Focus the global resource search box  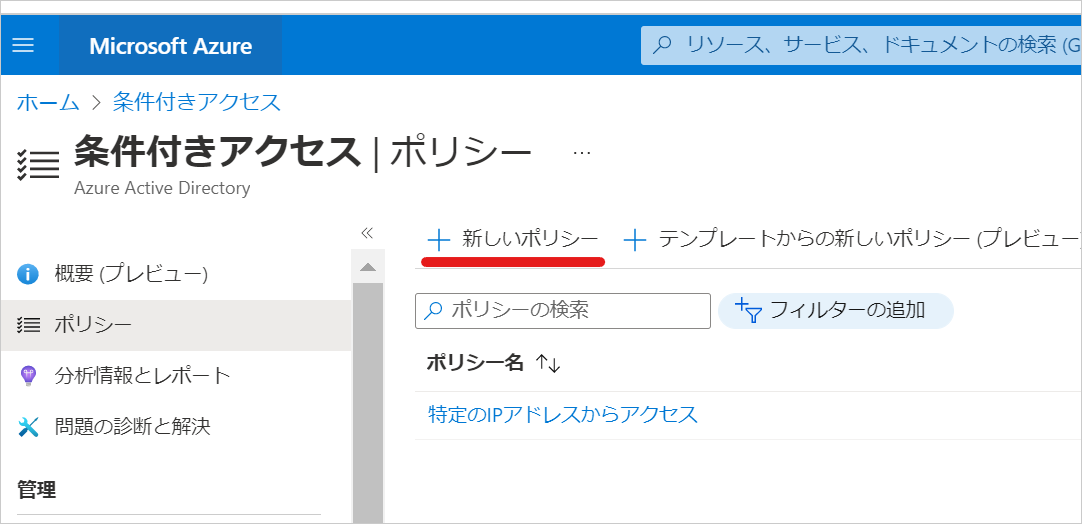(861, 46)
